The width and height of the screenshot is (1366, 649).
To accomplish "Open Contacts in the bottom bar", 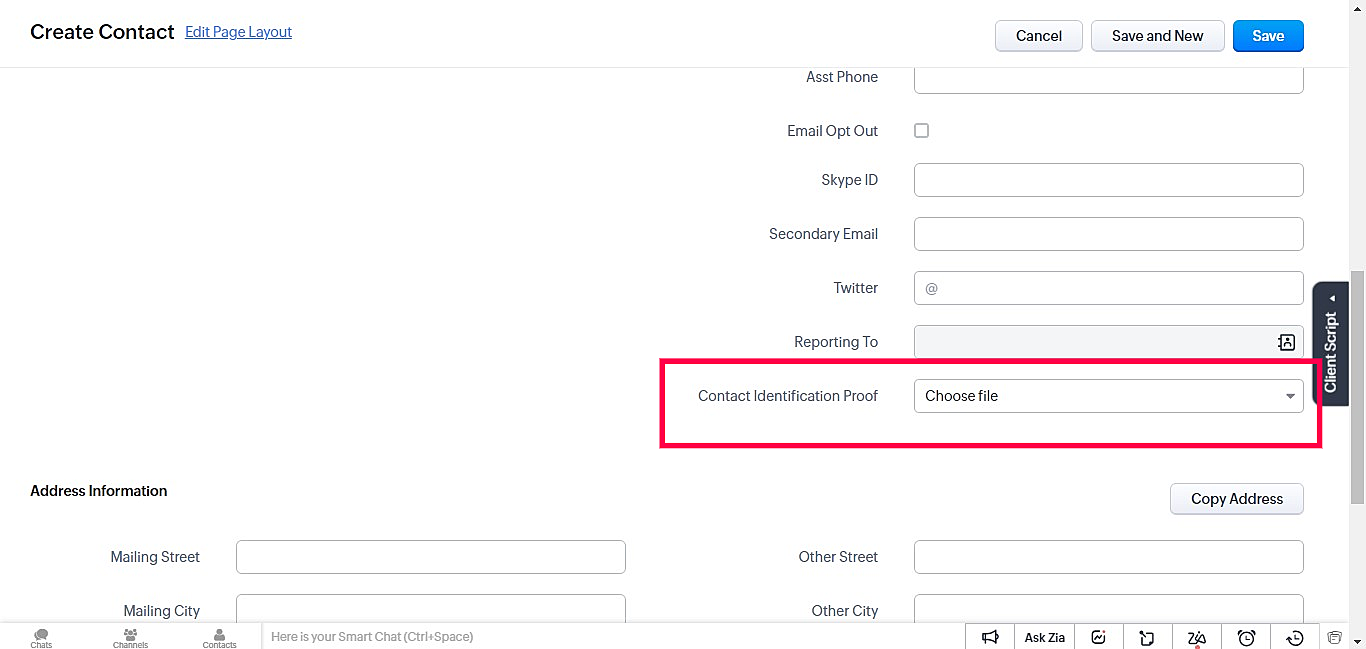I will 219,637.
